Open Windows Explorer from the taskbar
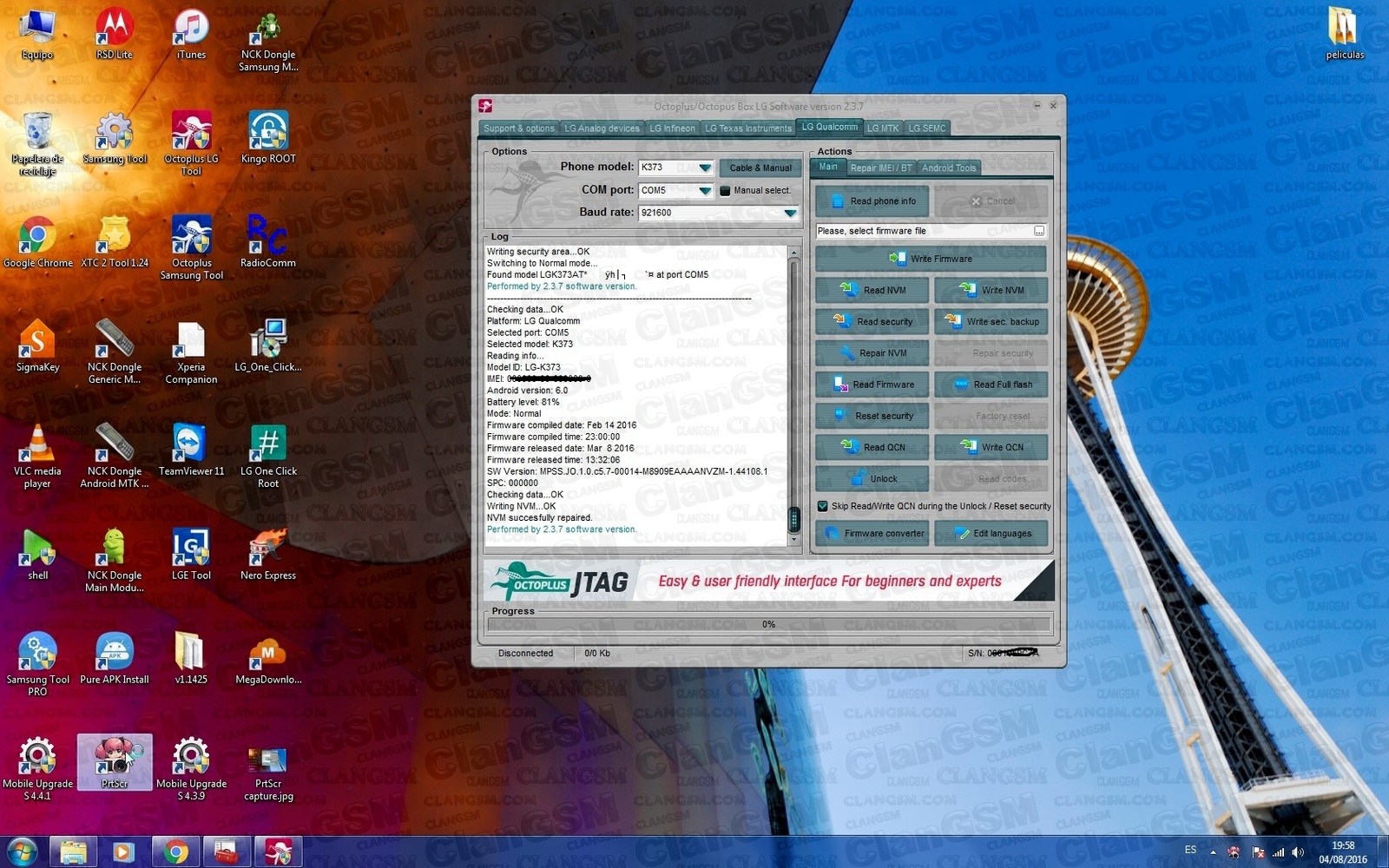 (73, 852)
